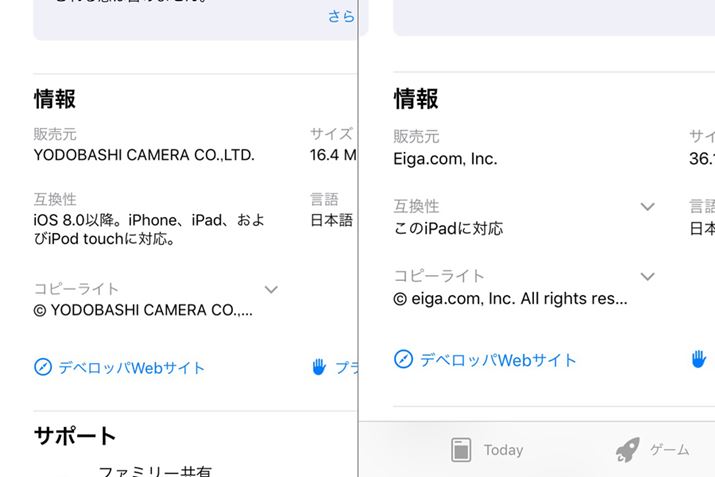Open デベロッパWebサイト link for Eiga.com
This screenshot has width=715, height=477.
click(x=498, y=360)
